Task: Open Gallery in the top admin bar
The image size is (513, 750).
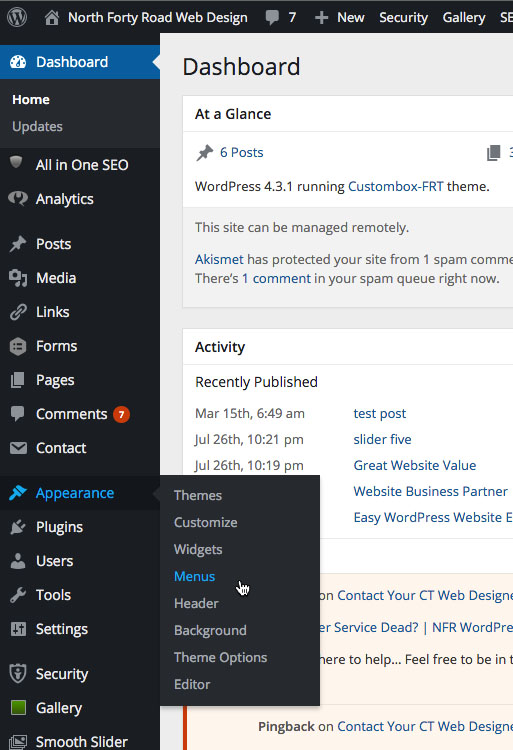Action: click(464, 18)
